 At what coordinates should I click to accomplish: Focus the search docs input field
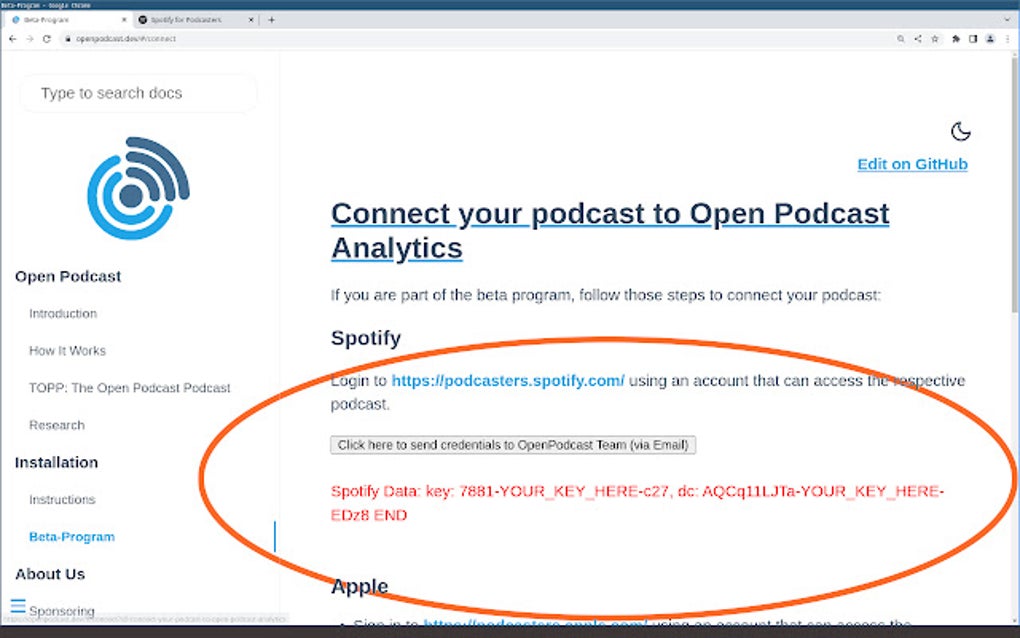point(139,93)
